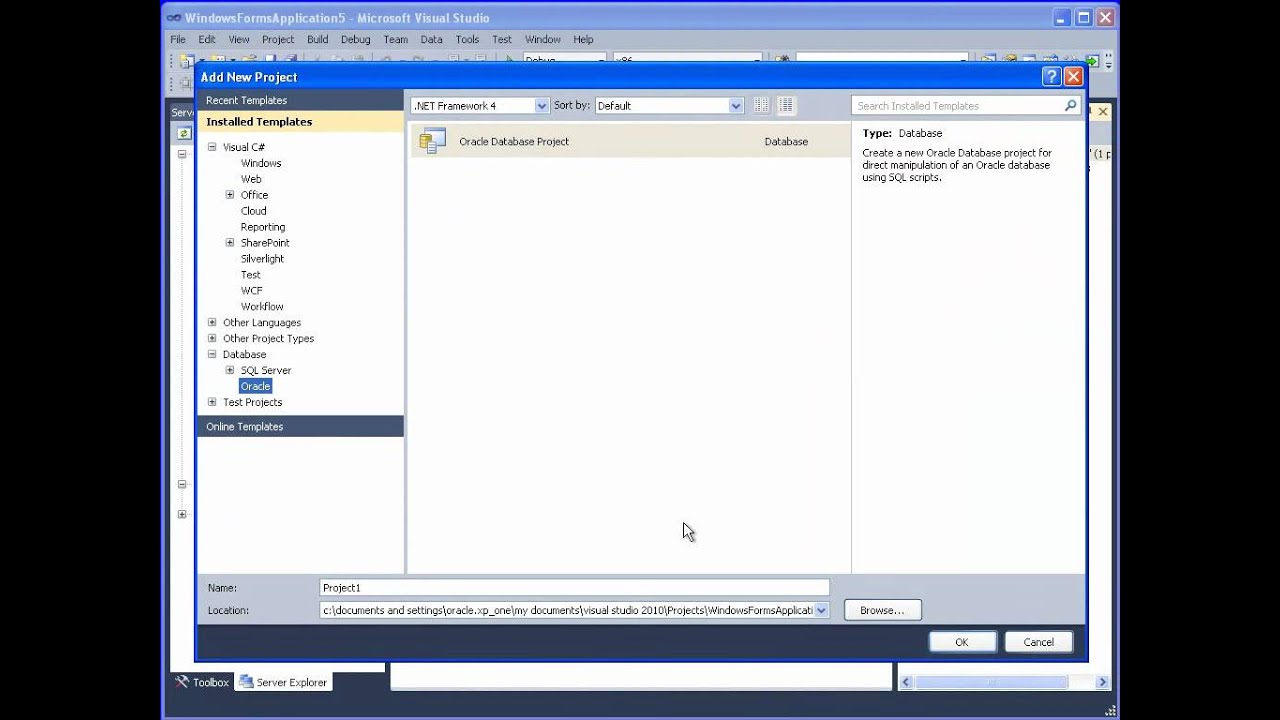This screenshot has height=720, width=1280.
Task: Select the Silverlight template category
Action: coord(262,259)
